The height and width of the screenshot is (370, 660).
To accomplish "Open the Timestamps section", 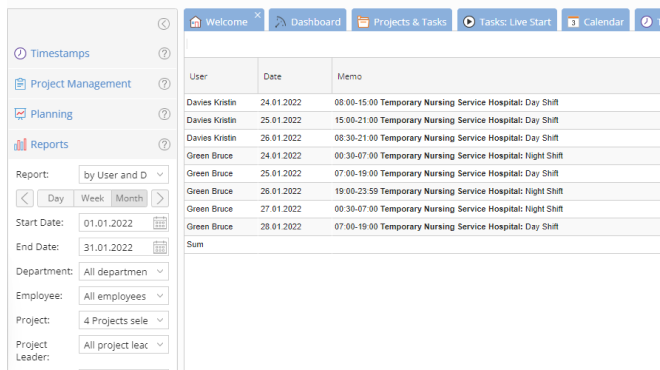I will pos(60,53).
